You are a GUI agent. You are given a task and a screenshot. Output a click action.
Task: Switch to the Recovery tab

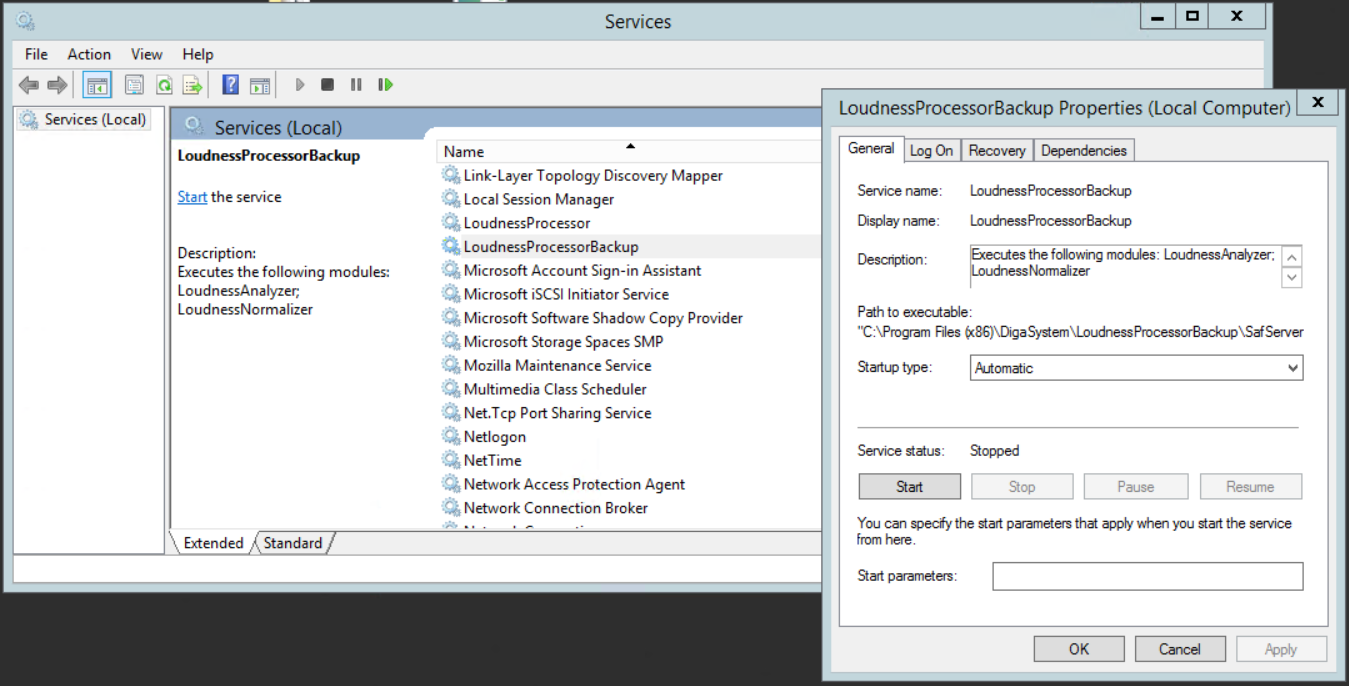point(996,151)
